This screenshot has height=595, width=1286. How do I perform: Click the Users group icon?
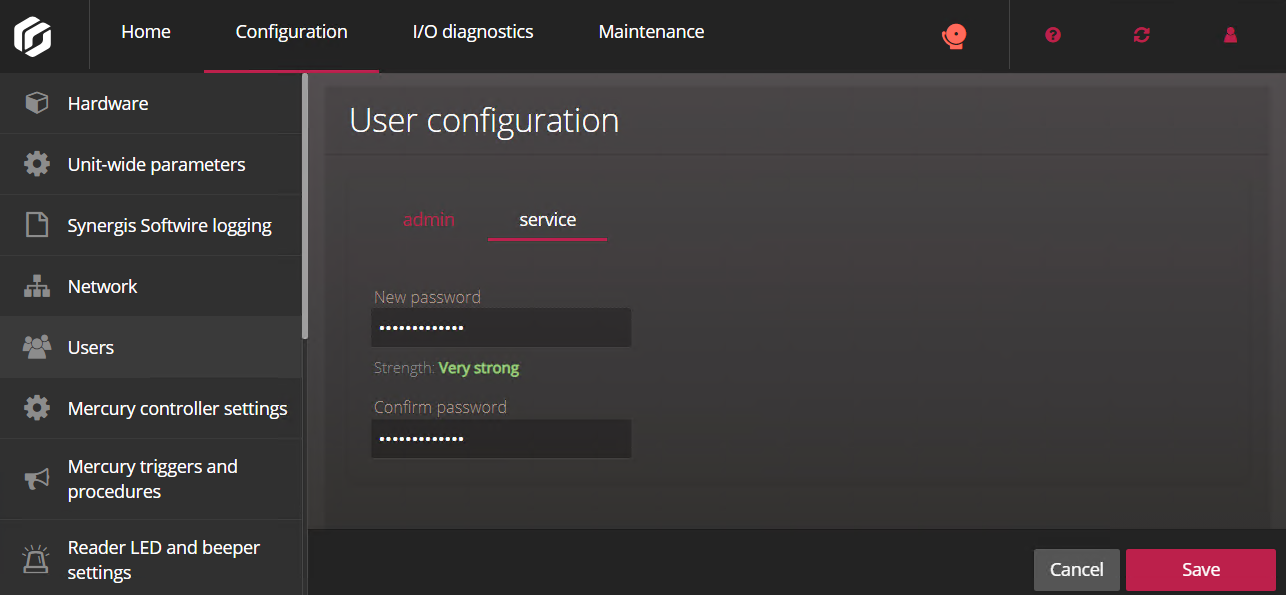(x=37, y=347)
